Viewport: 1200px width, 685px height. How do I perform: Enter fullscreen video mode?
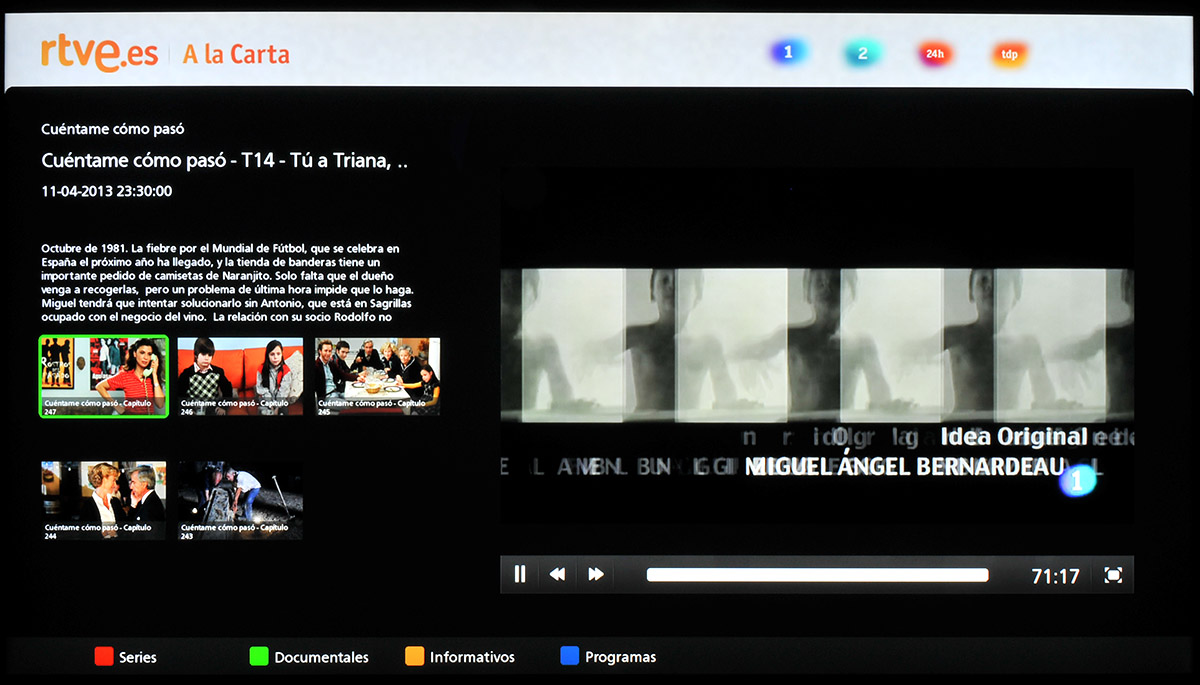[1113, 575]
